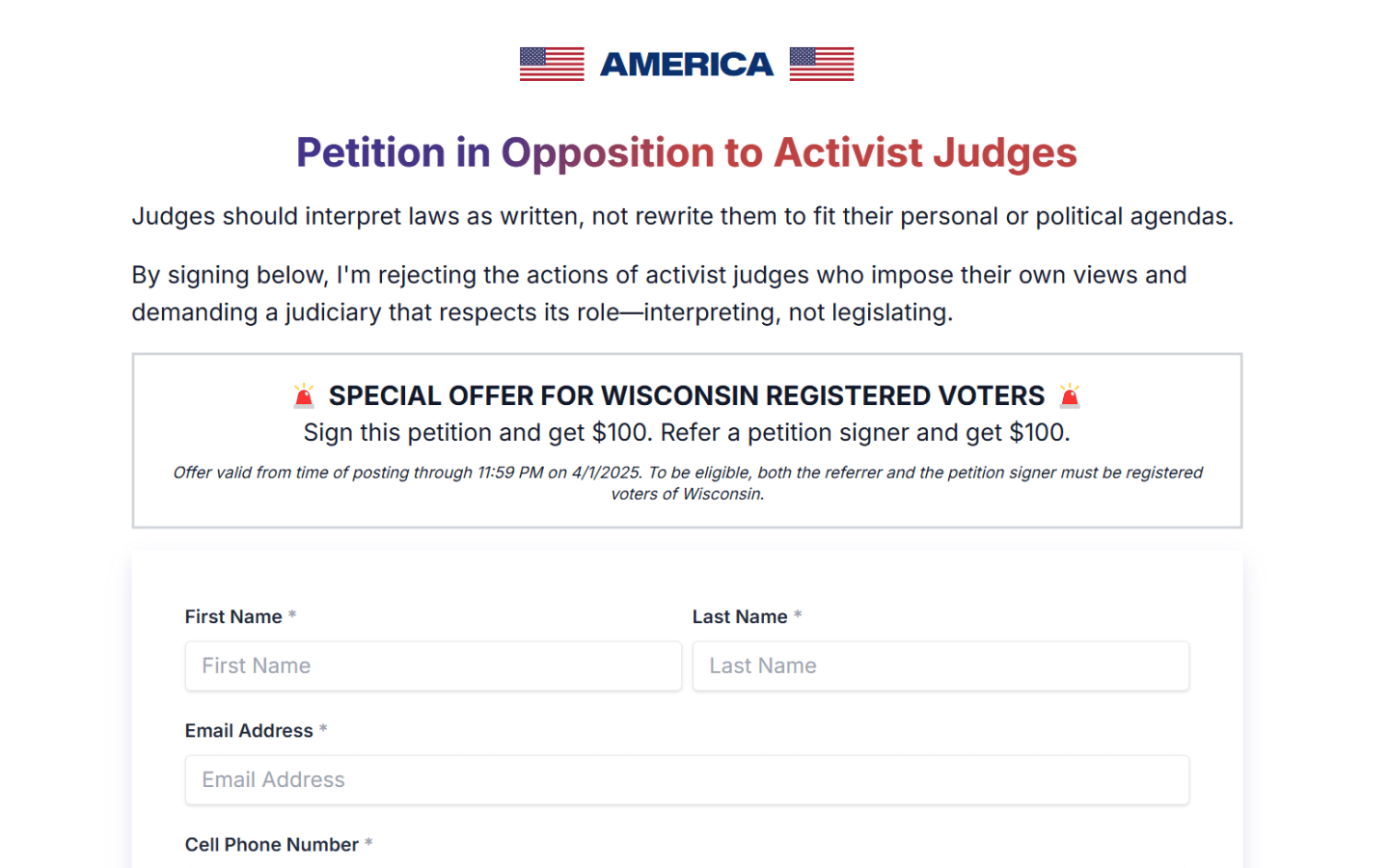Click the AMERICA logo text

pyautogui.click(x=686, y=65)
